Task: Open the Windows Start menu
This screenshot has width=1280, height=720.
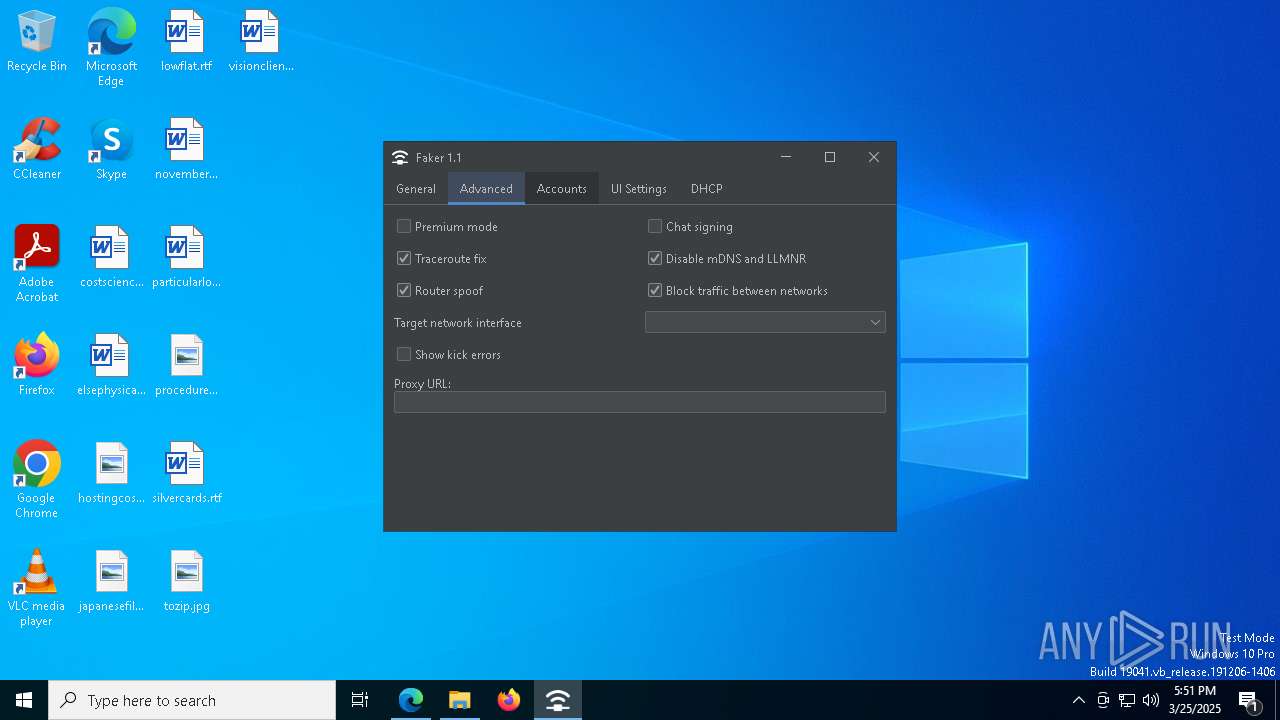Action: click(24, 700)
